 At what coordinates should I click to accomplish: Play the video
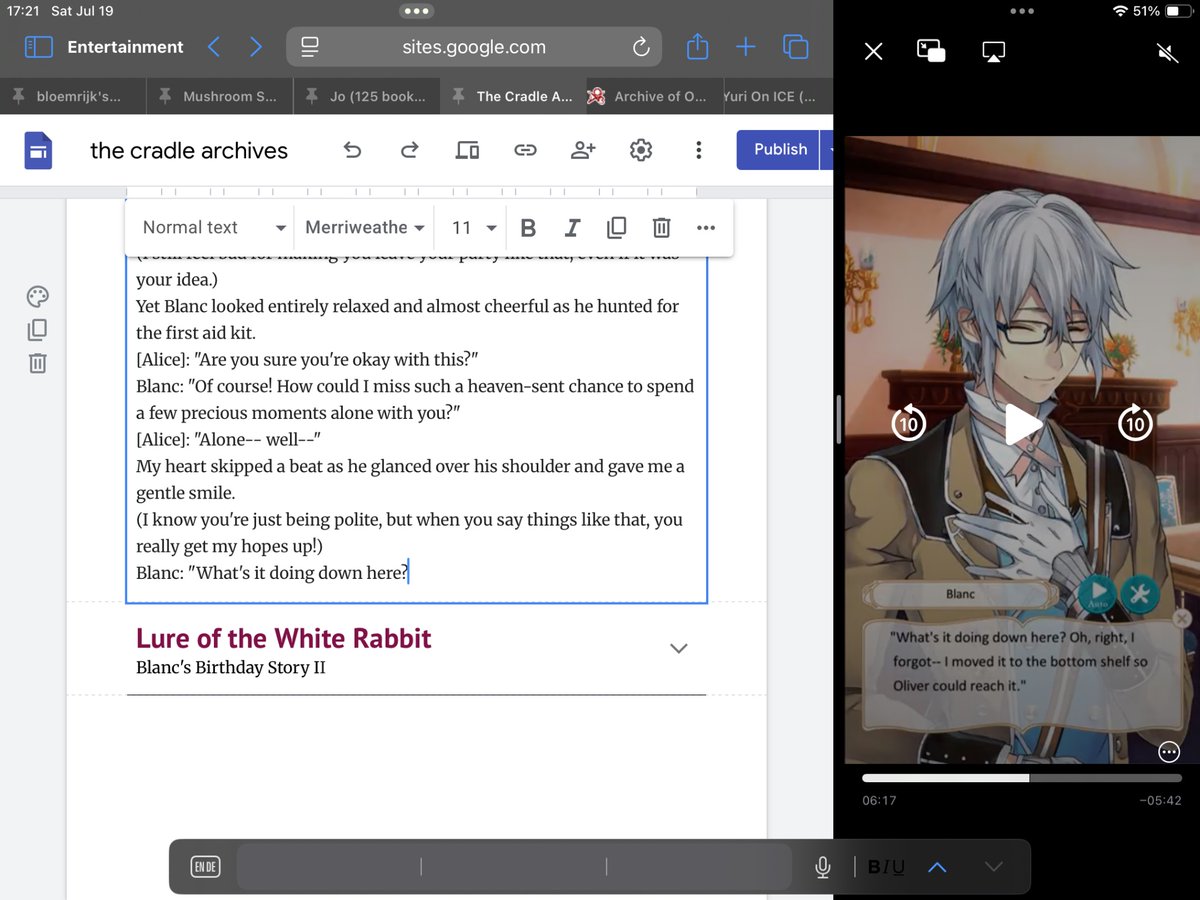[1022, 424]
